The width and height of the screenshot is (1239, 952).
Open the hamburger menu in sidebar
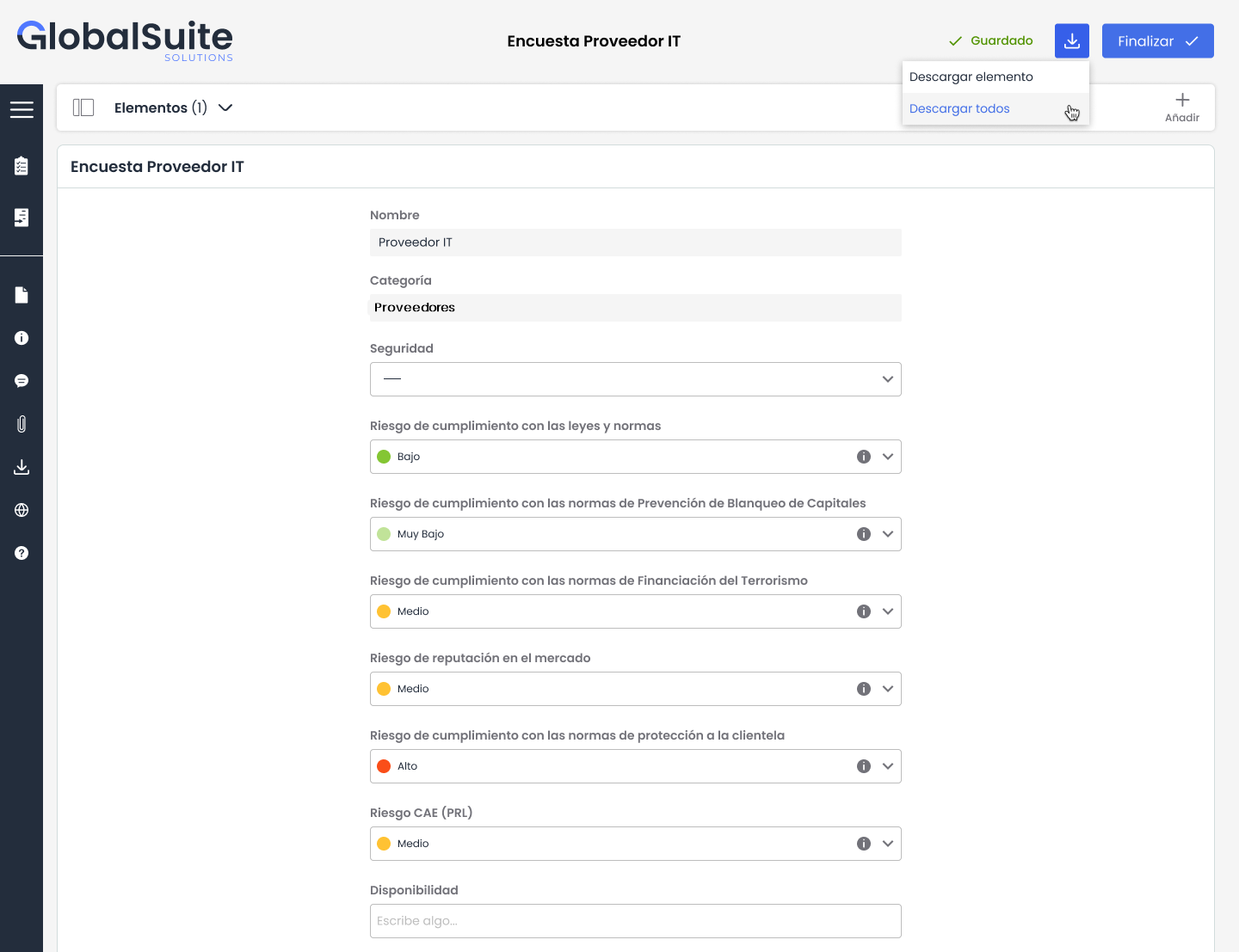22,109
